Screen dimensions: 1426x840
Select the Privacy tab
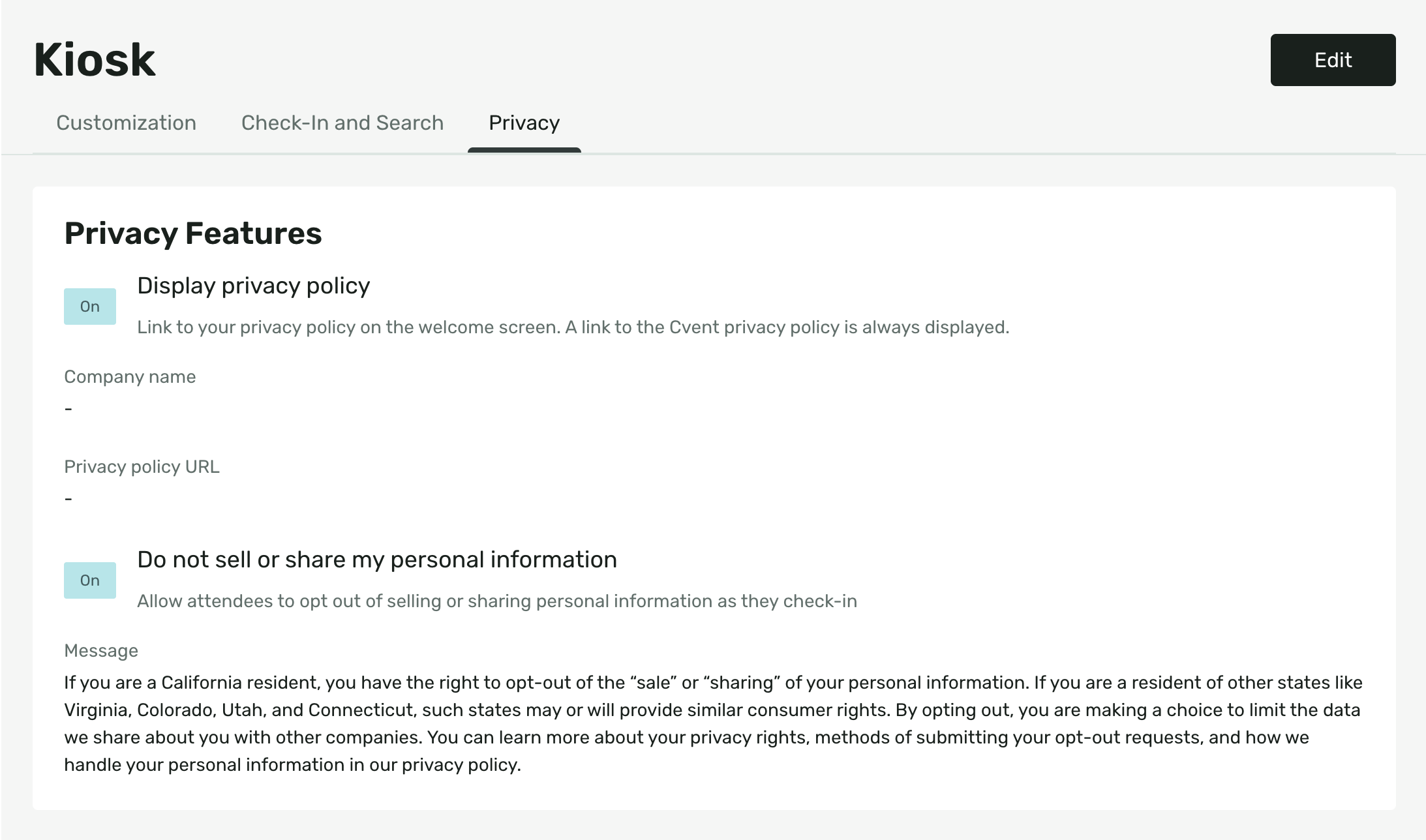click(524, 123)
